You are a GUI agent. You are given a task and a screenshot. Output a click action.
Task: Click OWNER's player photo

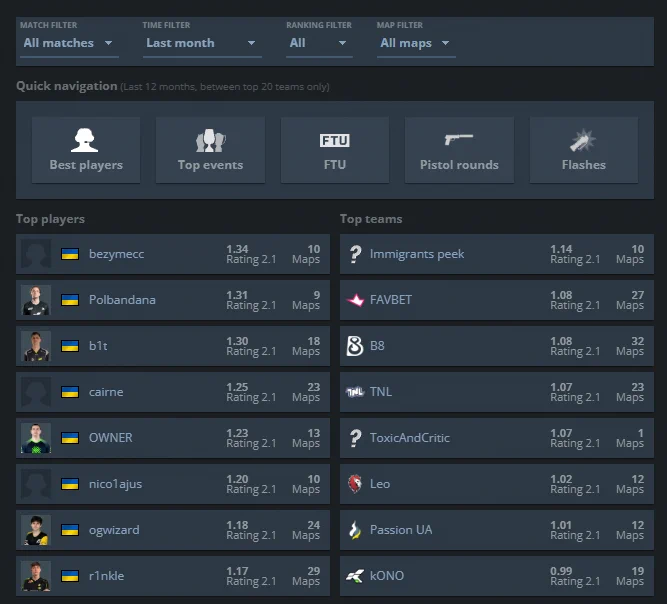pos(36,438)
